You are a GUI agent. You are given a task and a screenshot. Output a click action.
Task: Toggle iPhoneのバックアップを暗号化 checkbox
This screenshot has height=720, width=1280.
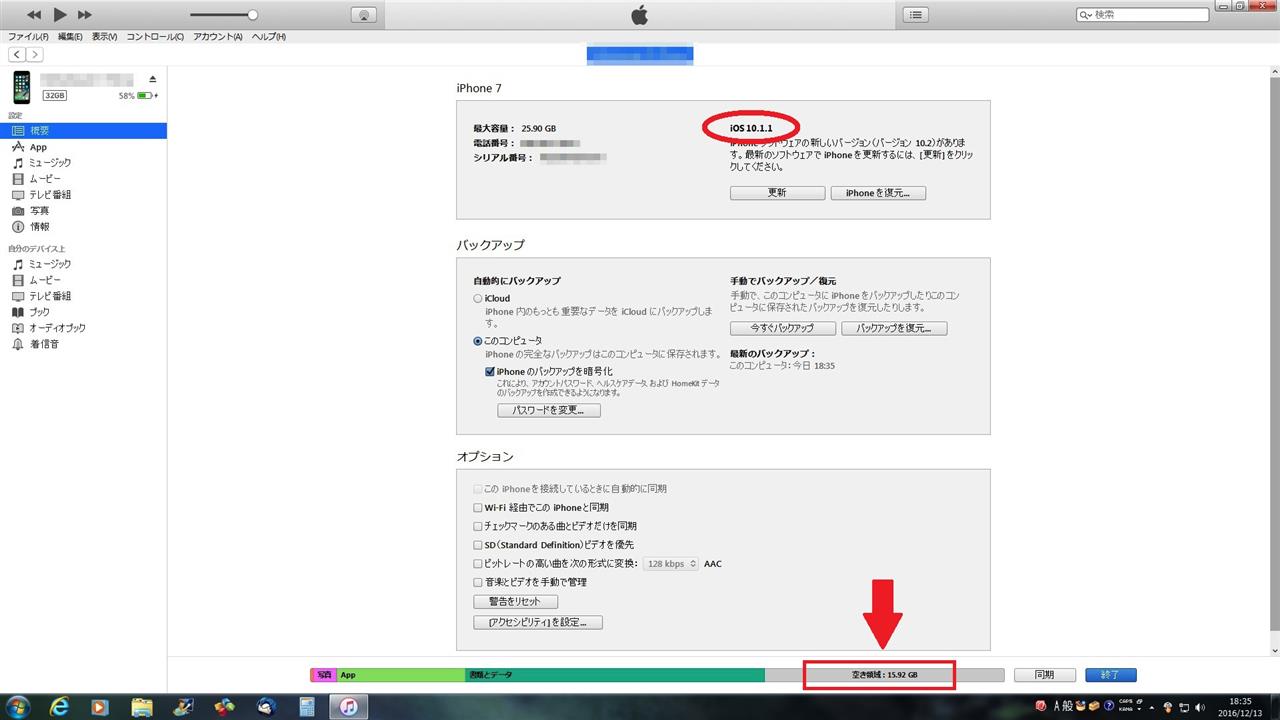[x=490, y=371]
